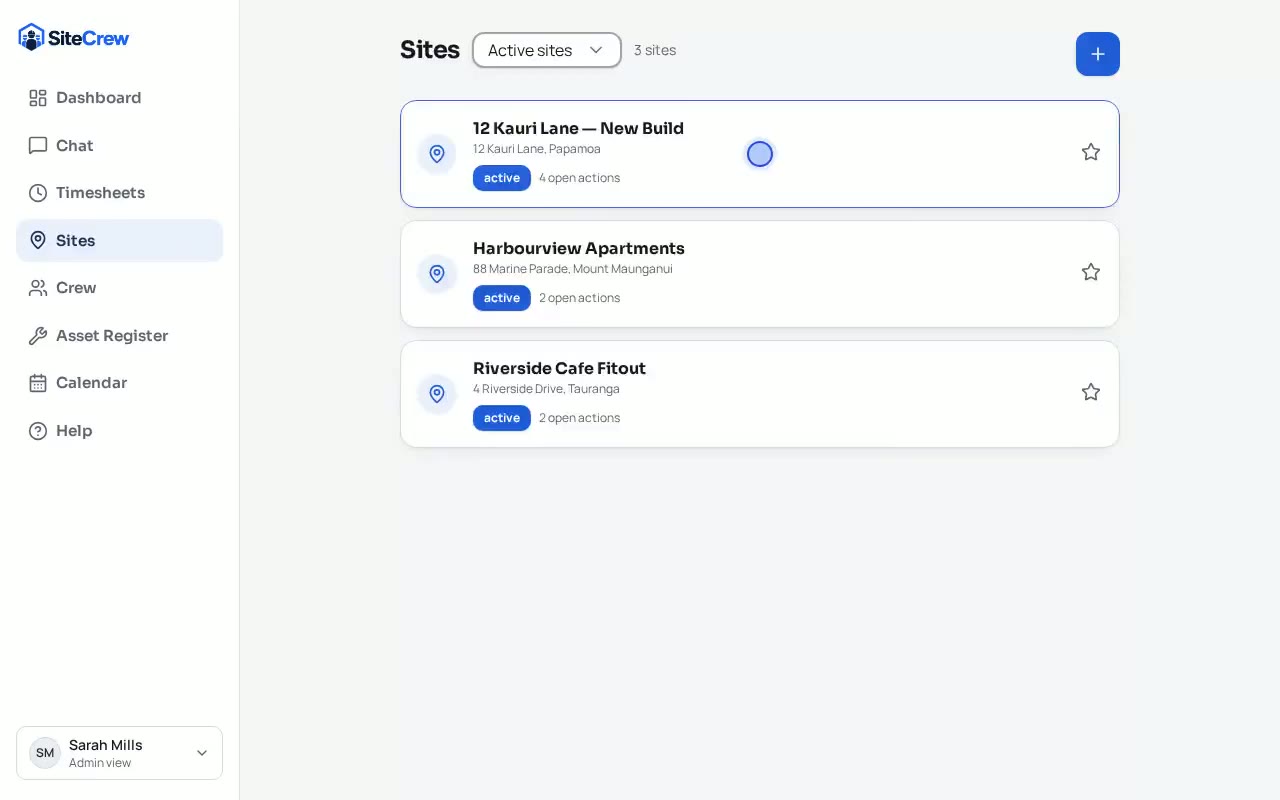Click the Harbourview Apartments location pin icon
This screenshot has height=800, width=1280.
tap(437, 274)
